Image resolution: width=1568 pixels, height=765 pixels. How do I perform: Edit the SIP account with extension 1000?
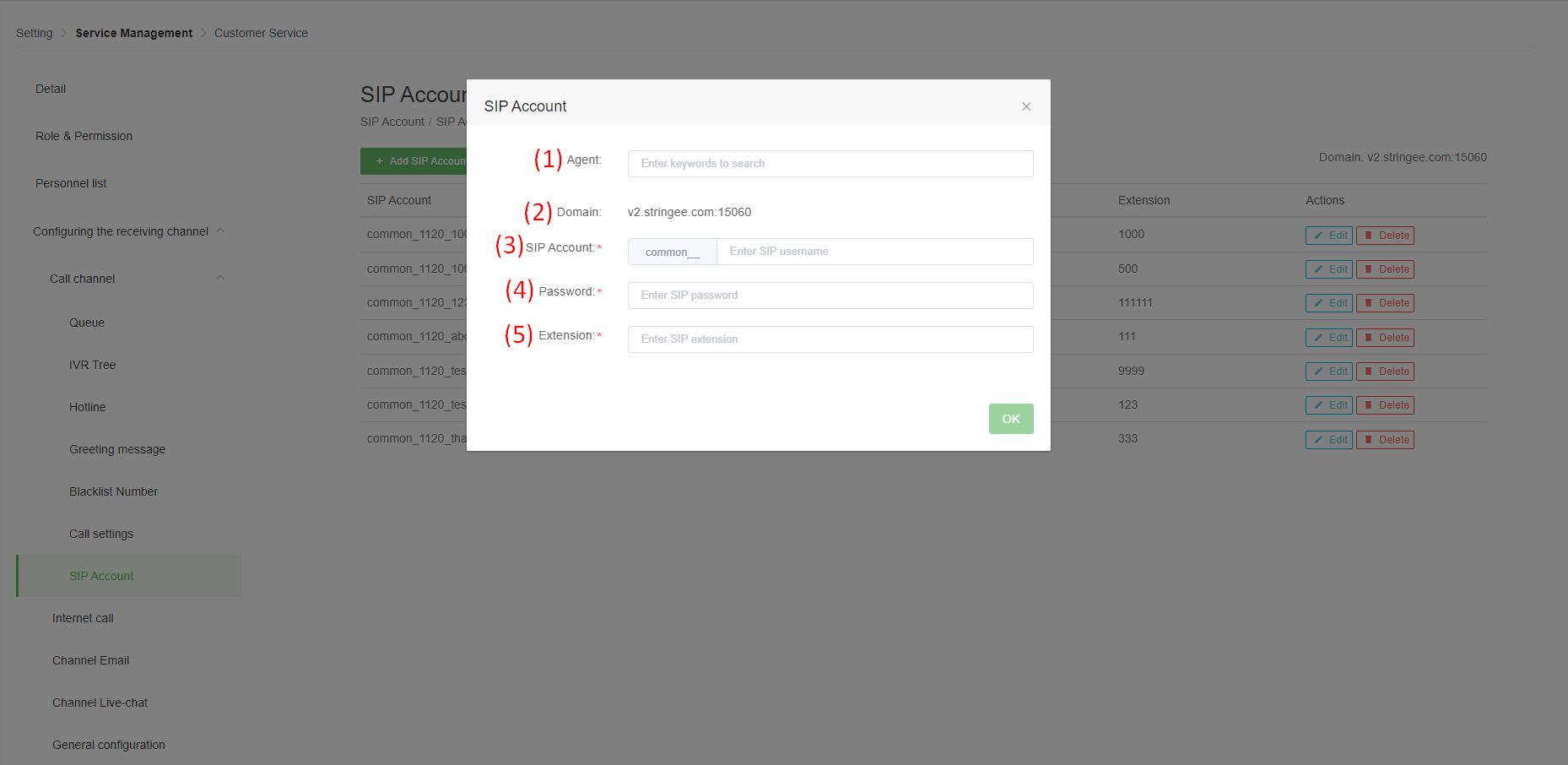pyautogui.click(x=1328, y=236)
